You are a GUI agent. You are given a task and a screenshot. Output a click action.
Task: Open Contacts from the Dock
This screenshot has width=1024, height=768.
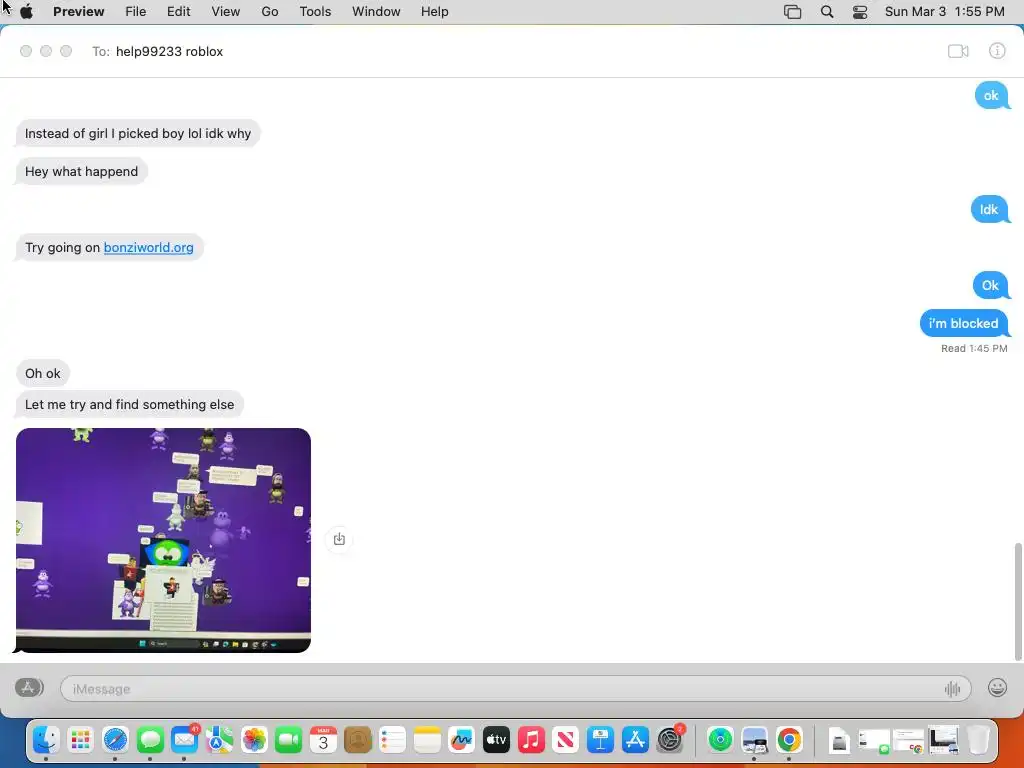(x=358, y=740)
